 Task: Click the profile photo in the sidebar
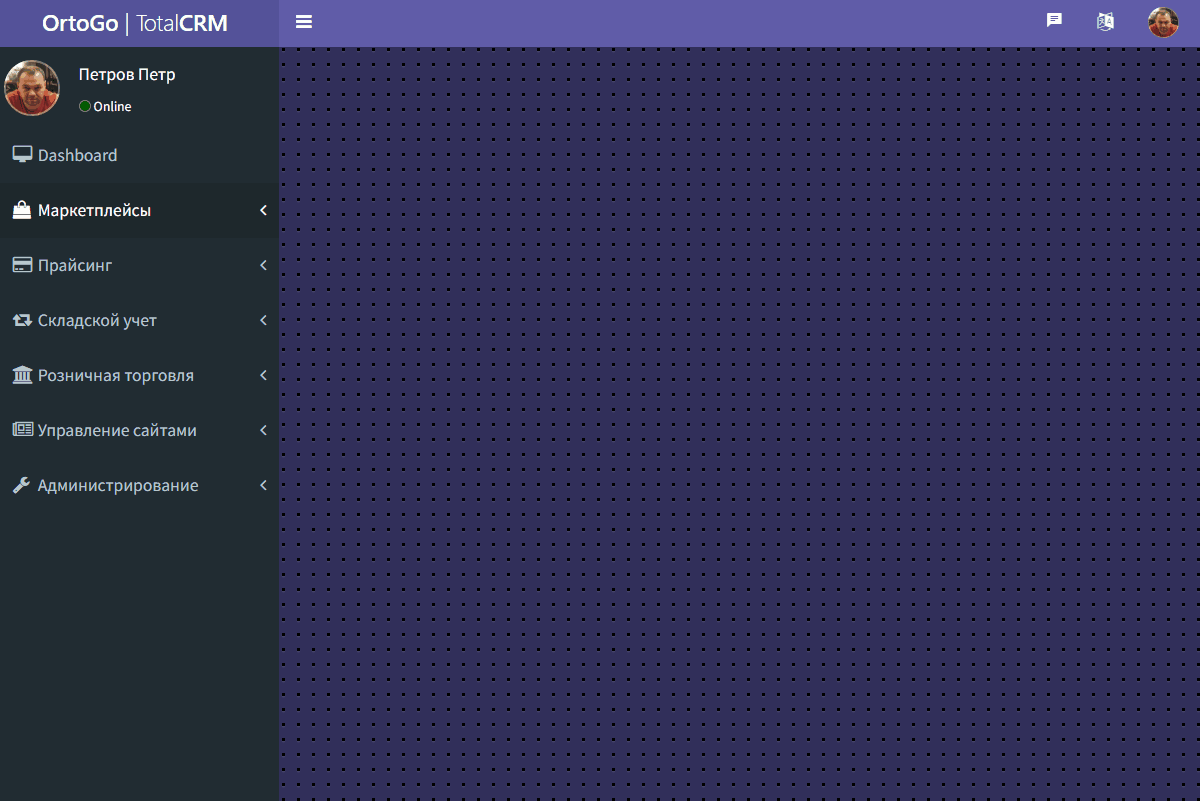pyautogui.click(x=32, y=88)
